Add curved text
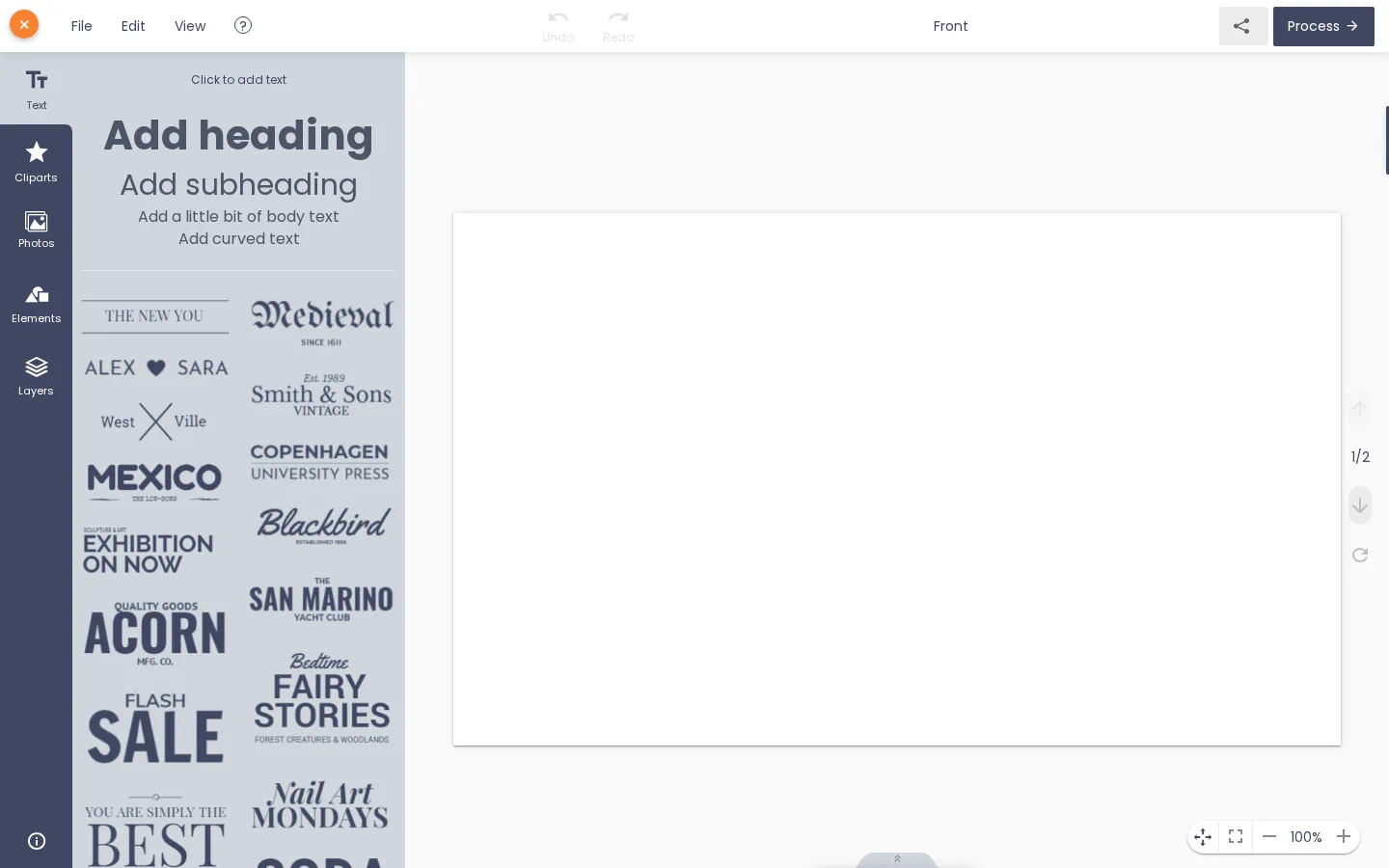The image size is (1389, 868). point(238,238)
